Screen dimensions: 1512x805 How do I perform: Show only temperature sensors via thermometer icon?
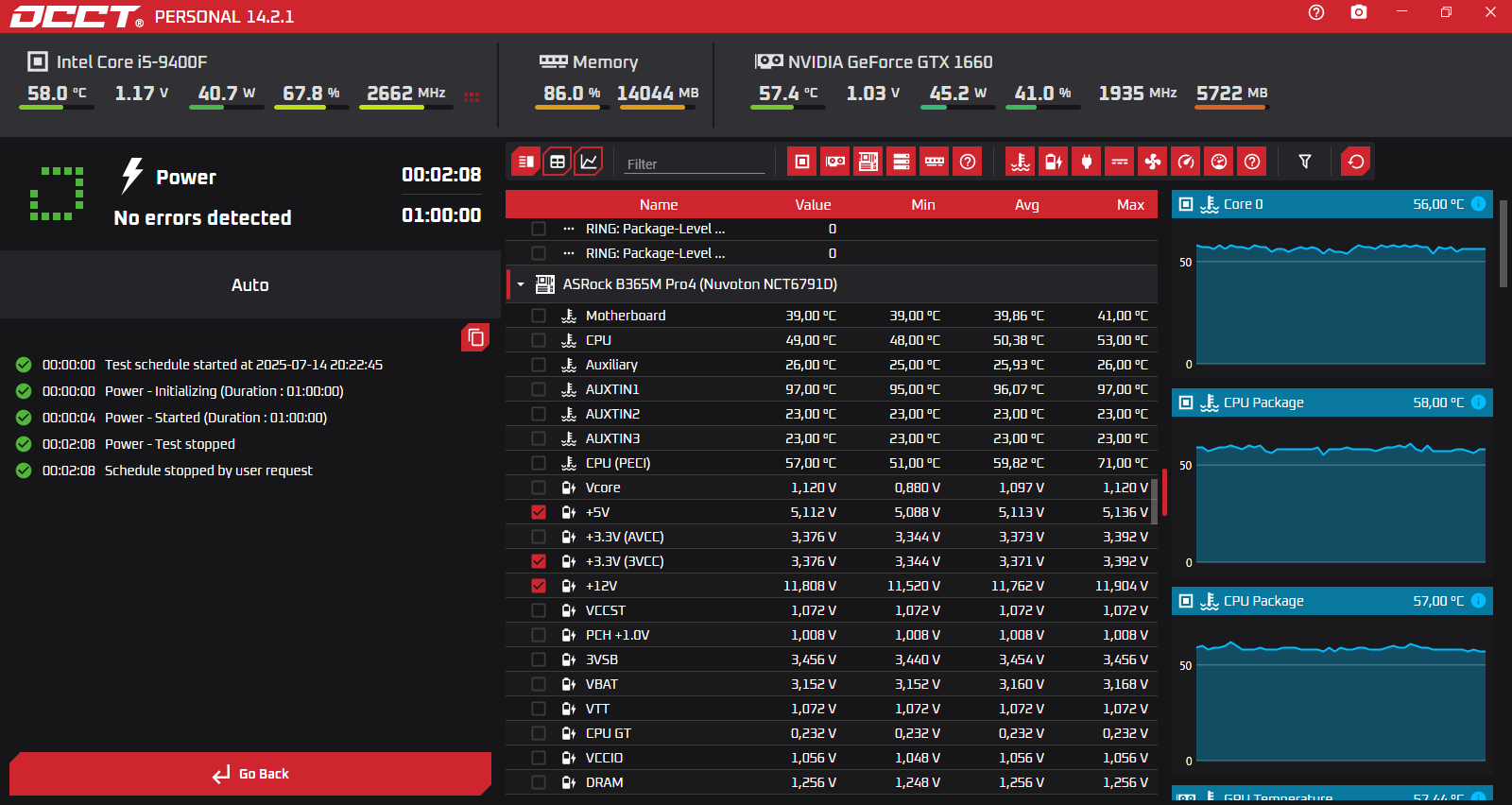point(1021,162)
